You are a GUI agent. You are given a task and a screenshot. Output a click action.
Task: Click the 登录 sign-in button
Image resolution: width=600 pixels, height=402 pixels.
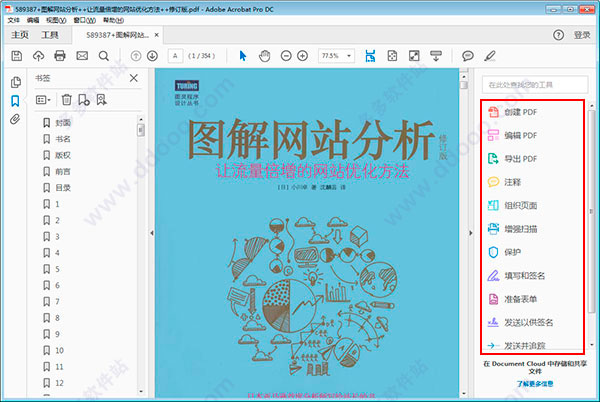[582, 35]
